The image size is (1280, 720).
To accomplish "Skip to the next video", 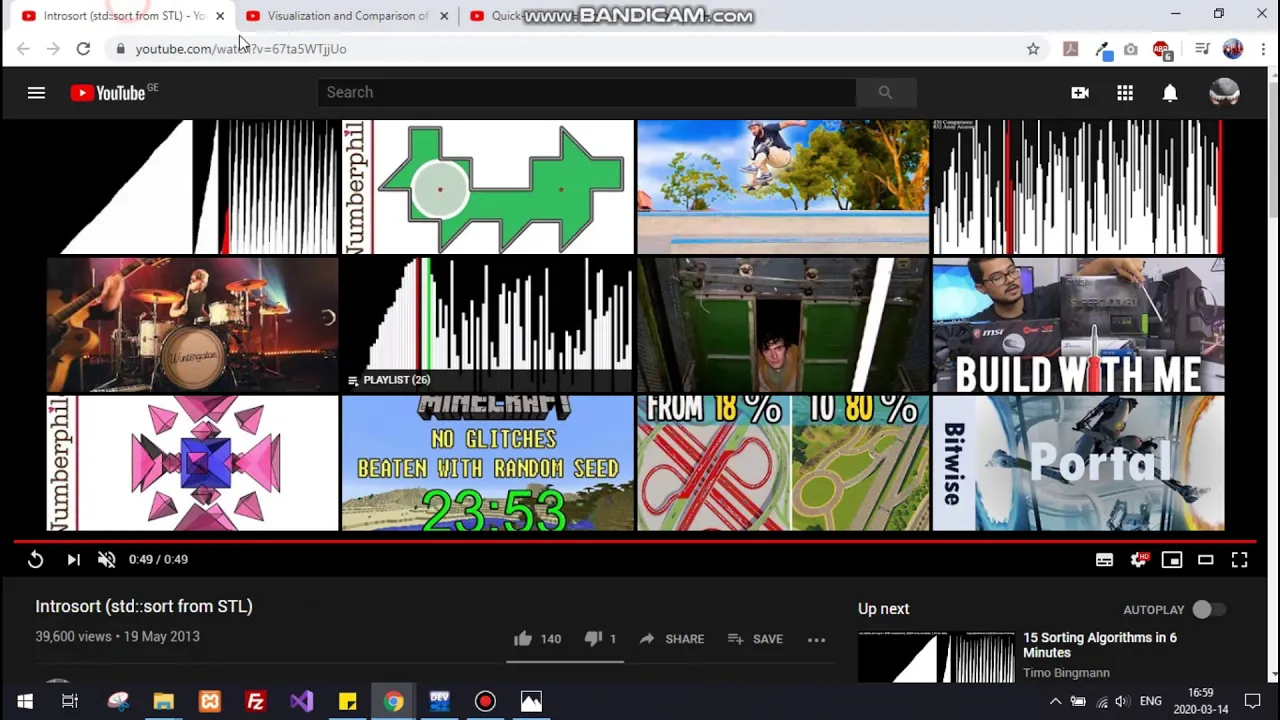I will 73,560.
